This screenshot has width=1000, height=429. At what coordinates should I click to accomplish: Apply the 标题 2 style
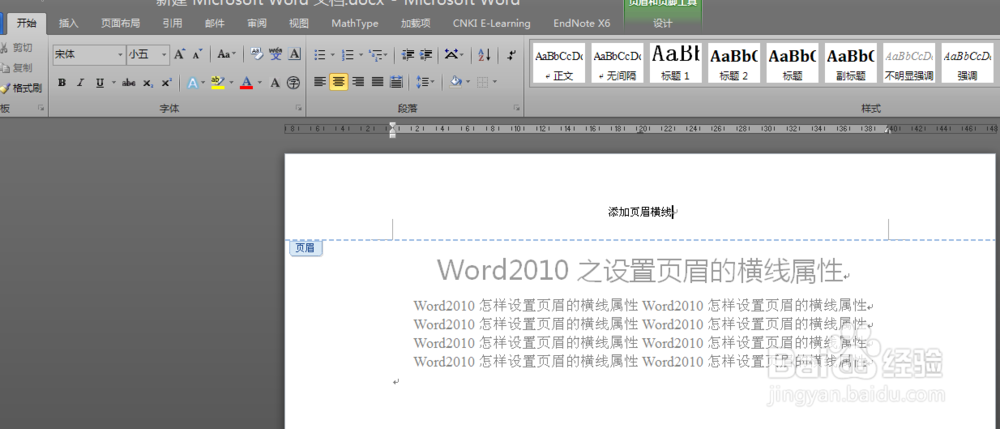pos(734,63)
